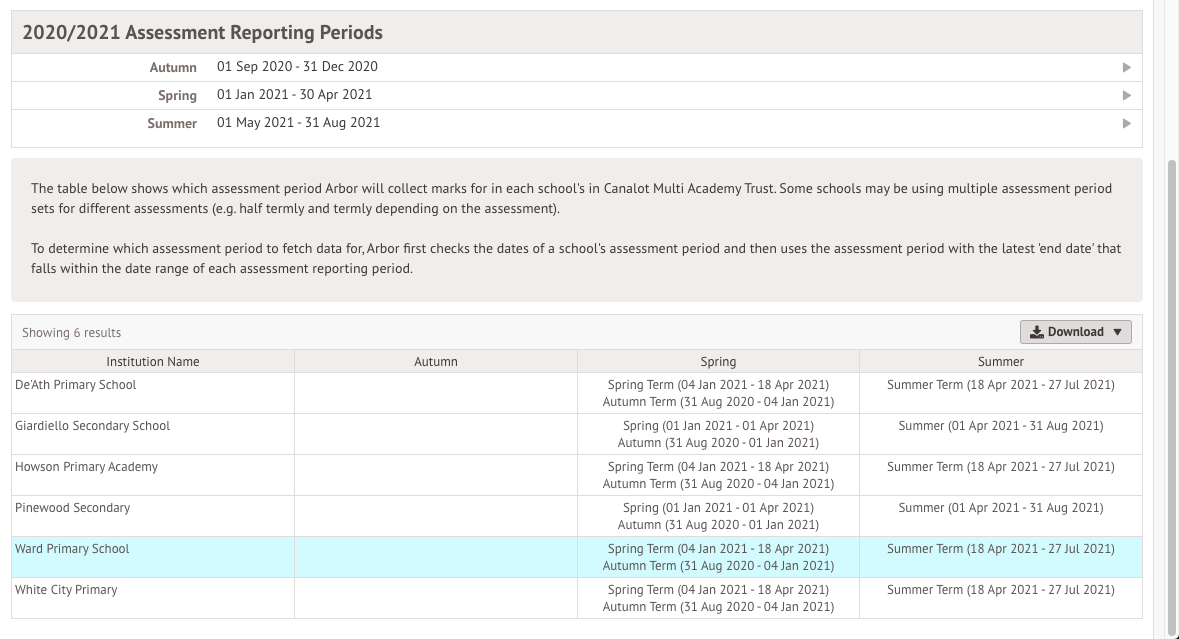Click Giardiello Secondary School Summer cell

[1001, 435]
